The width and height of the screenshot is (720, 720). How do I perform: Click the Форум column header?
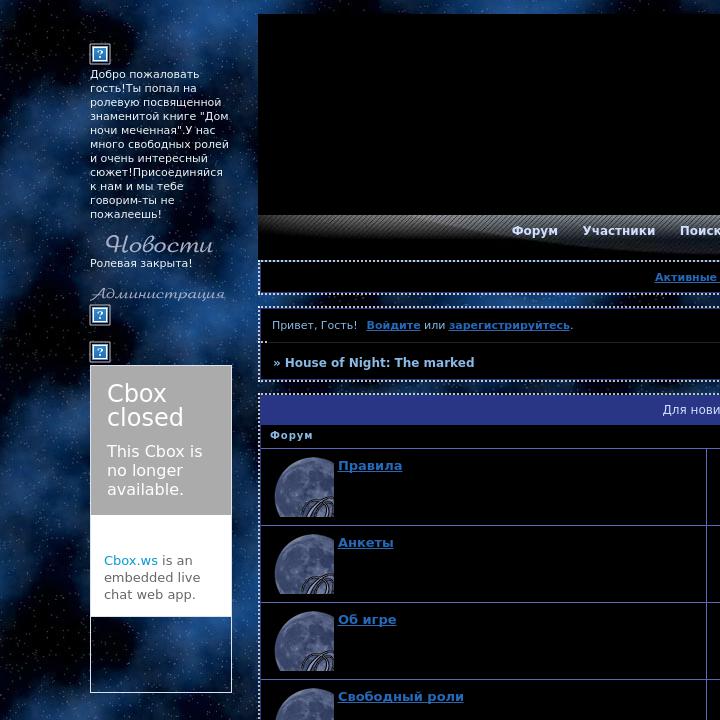click(x=291, y=435)
